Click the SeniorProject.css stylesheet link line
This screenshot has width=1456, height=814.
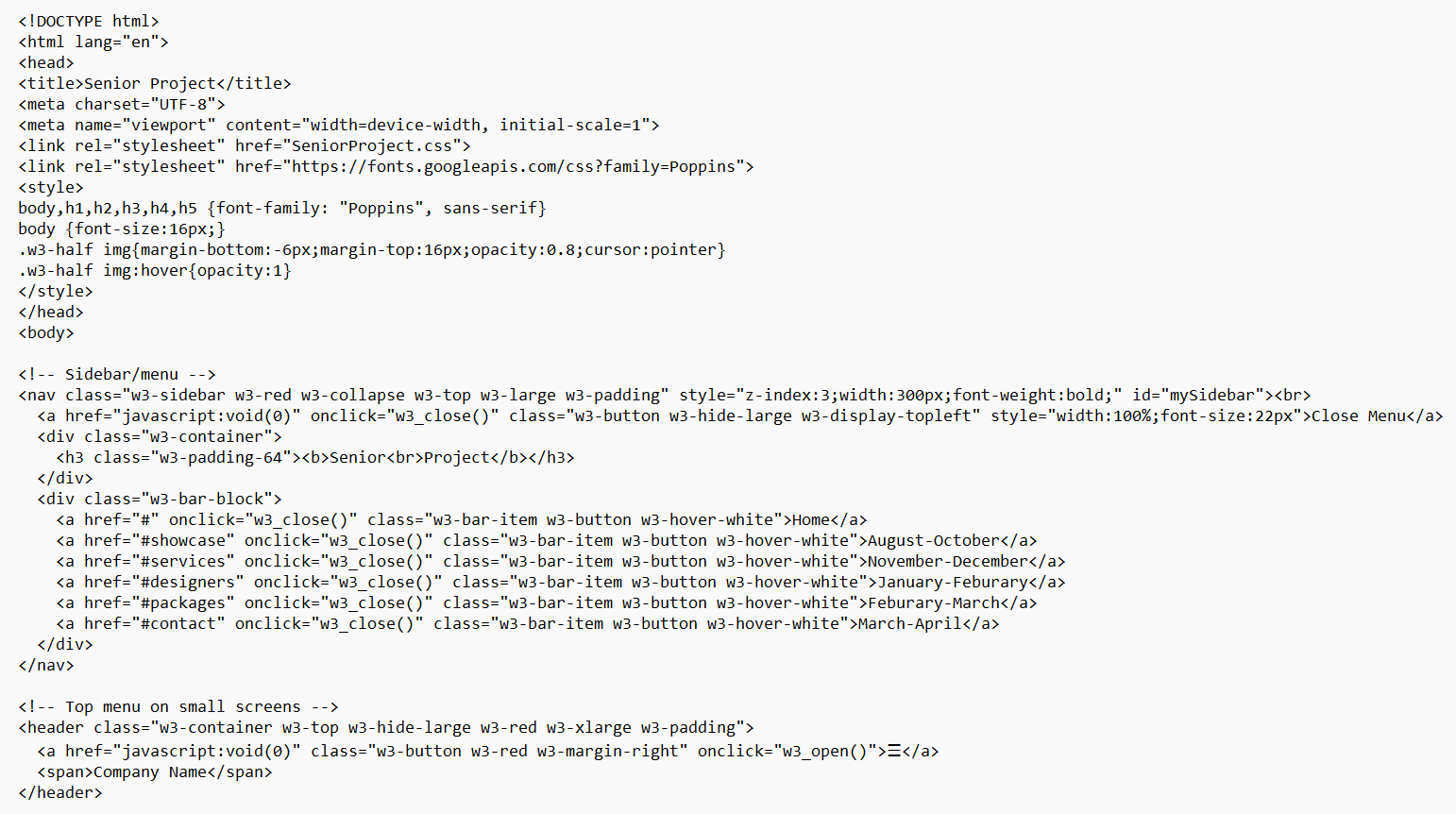[245, 145]
